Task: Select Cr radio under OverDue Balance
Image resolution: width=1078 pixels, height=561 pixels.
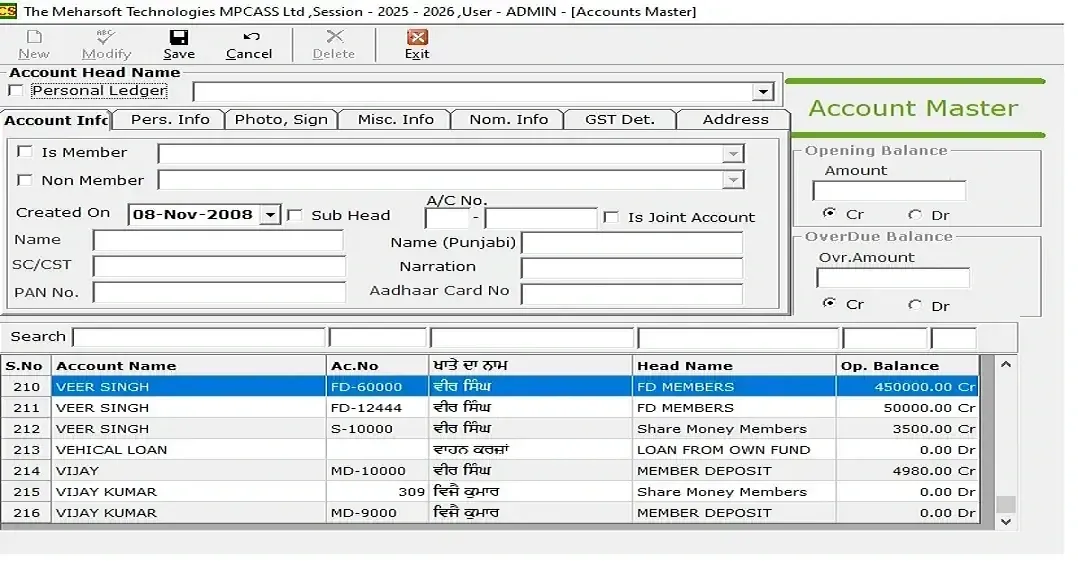Action: [x=830, y=303]
